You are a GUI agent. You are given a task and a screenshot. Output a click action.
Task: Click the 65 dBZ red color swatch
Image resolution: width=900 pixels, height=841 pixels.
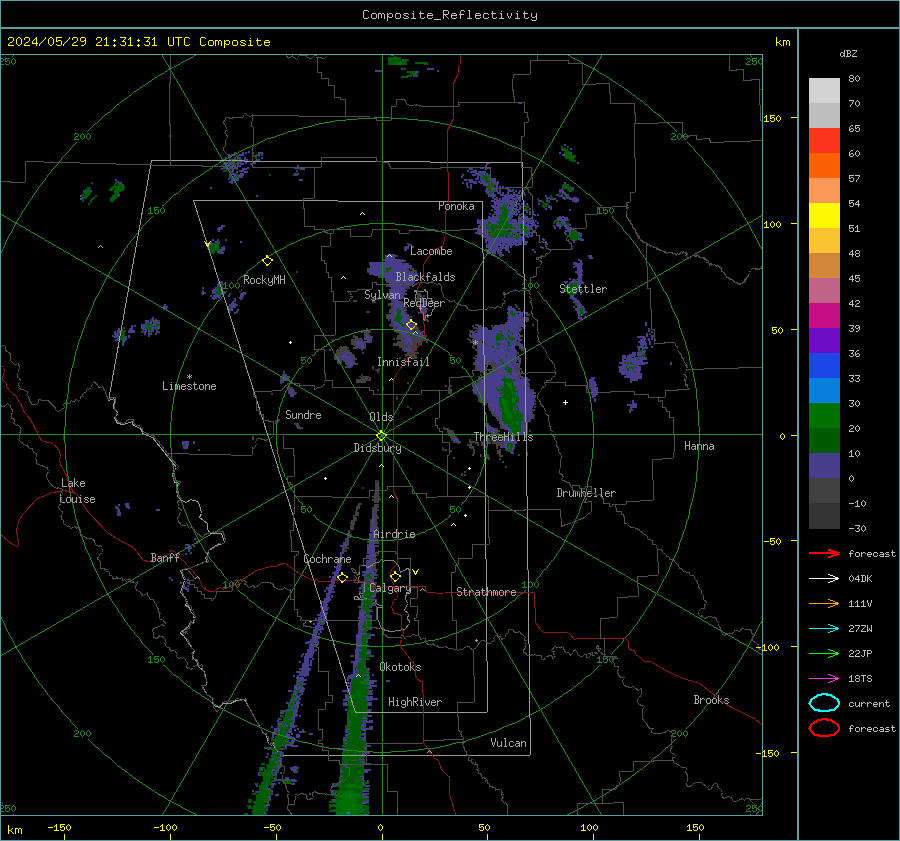coord(824,141)
